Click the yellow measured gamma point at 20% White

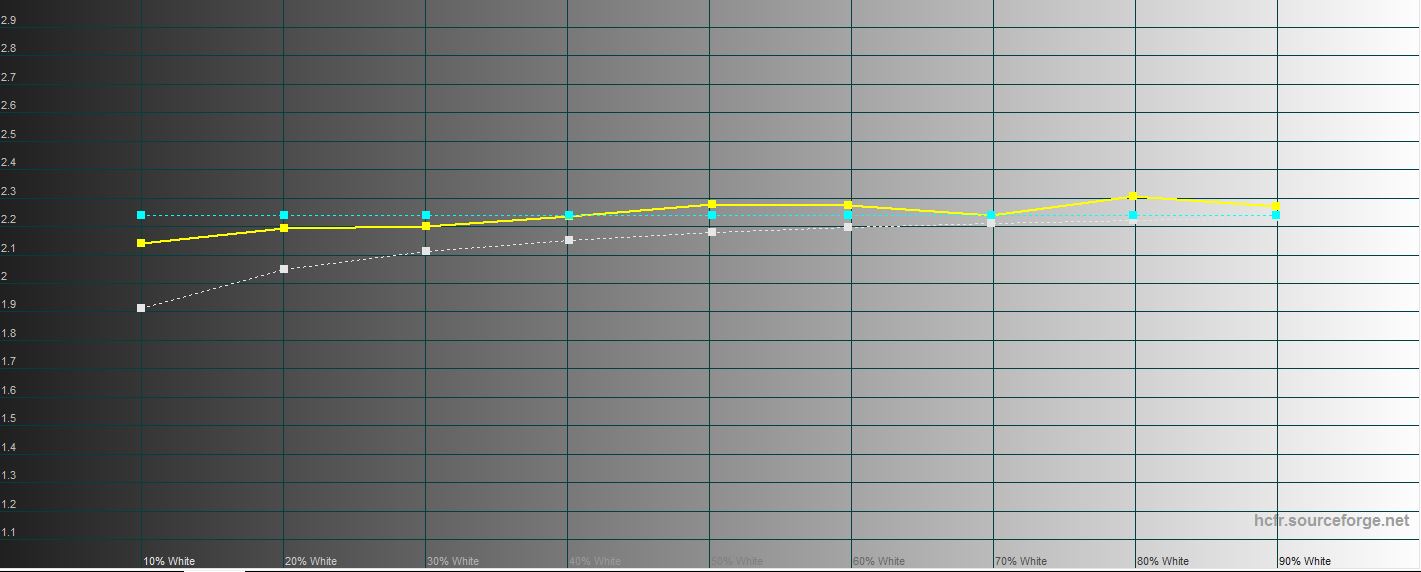coord(284,228)
